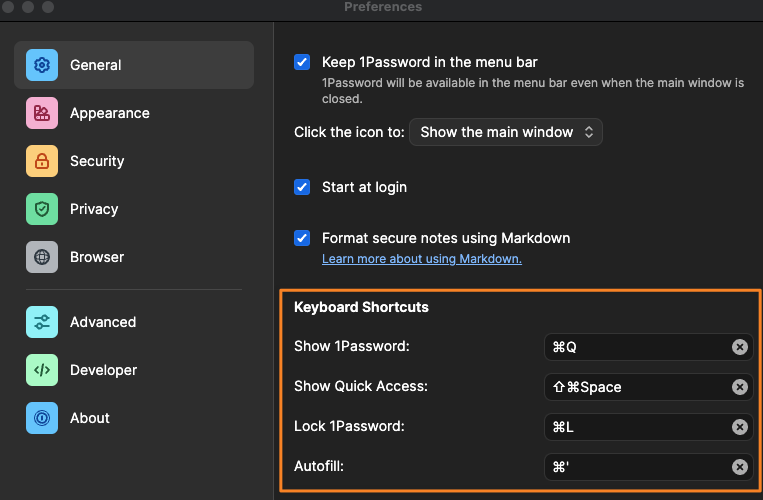Clear the Autofill keyboard shortcut
This screenshot has height=500, width=763.
739,467
